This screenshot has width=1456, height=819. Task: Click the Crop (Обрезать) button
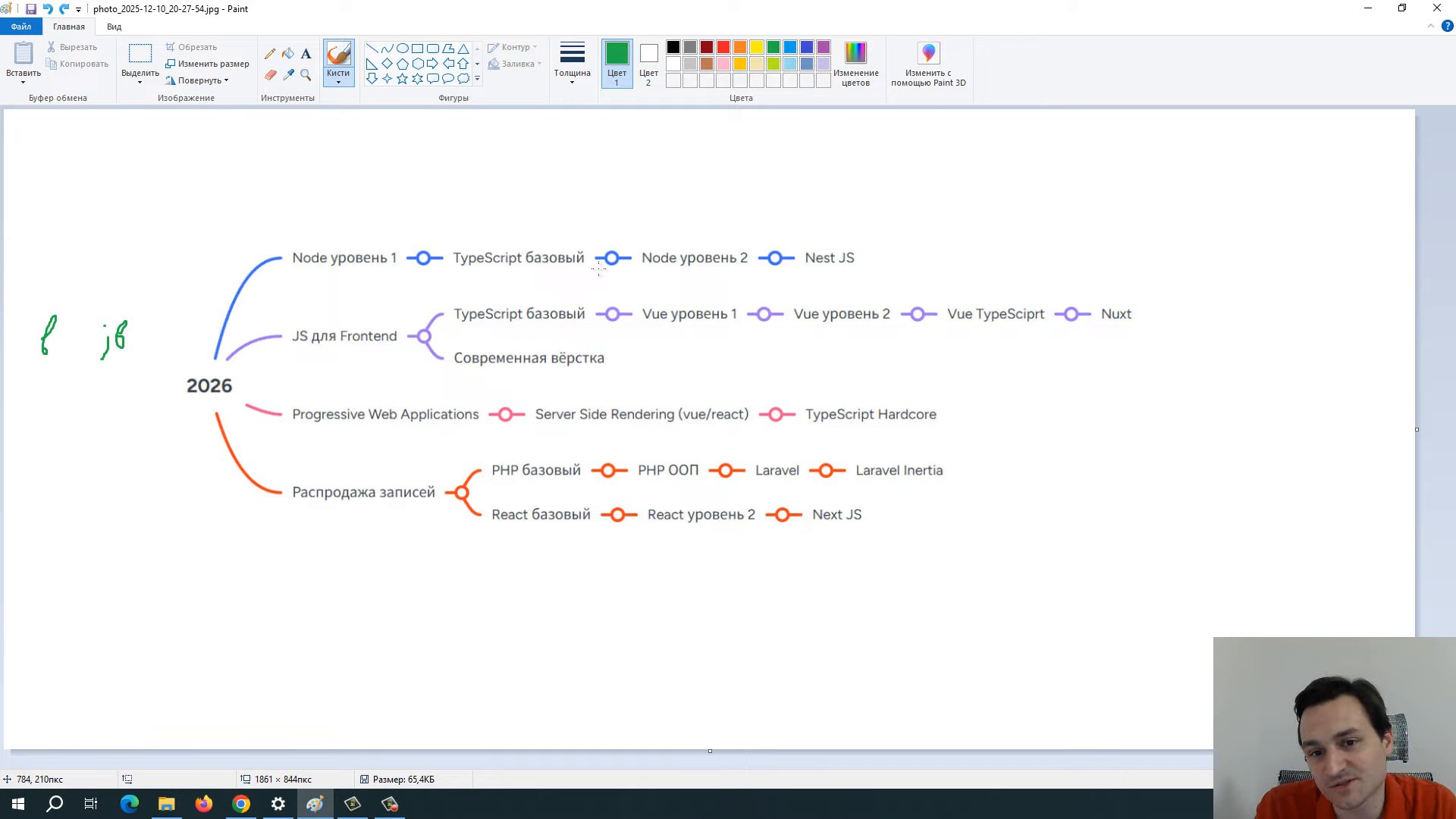tap(191, 47)
